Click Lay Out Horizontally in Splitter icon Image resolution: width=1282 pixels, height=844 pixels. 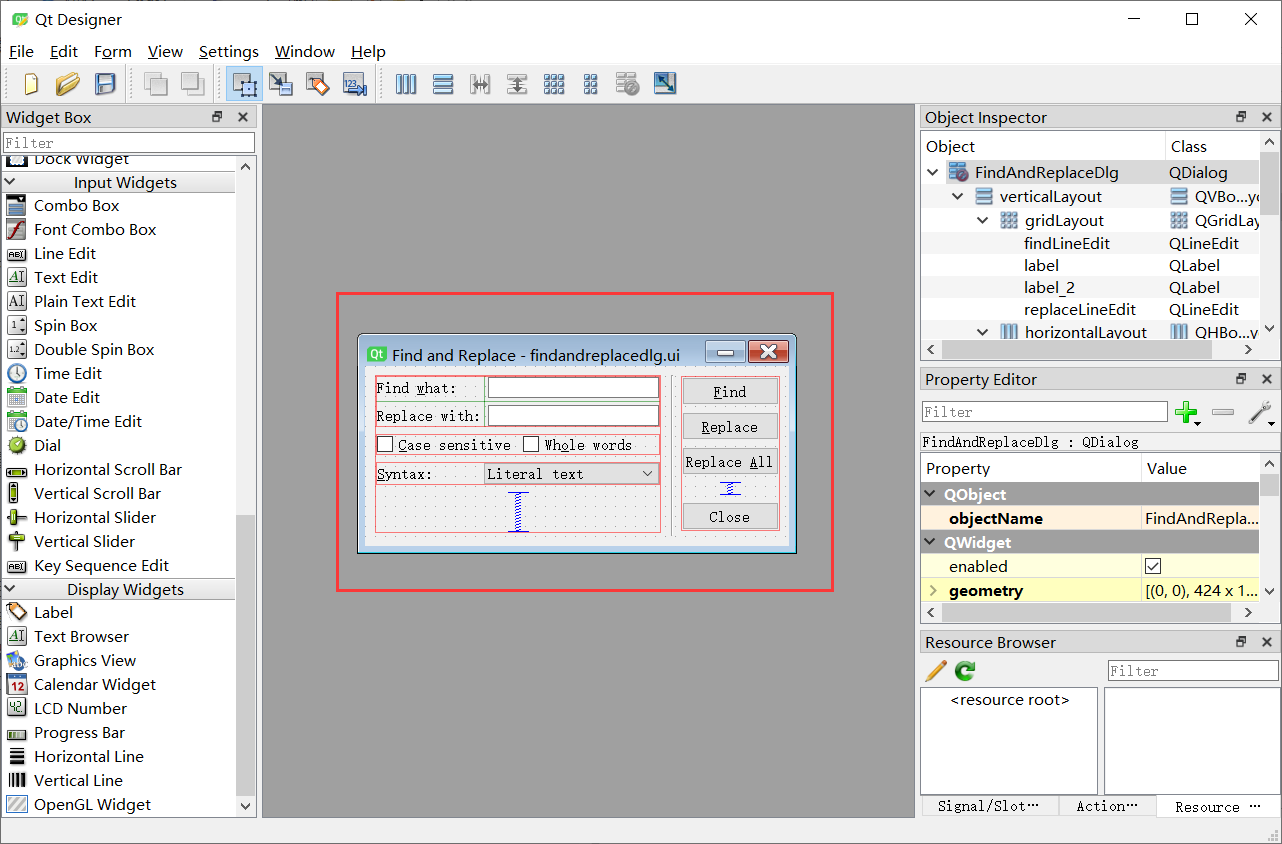tap(480, 84)
